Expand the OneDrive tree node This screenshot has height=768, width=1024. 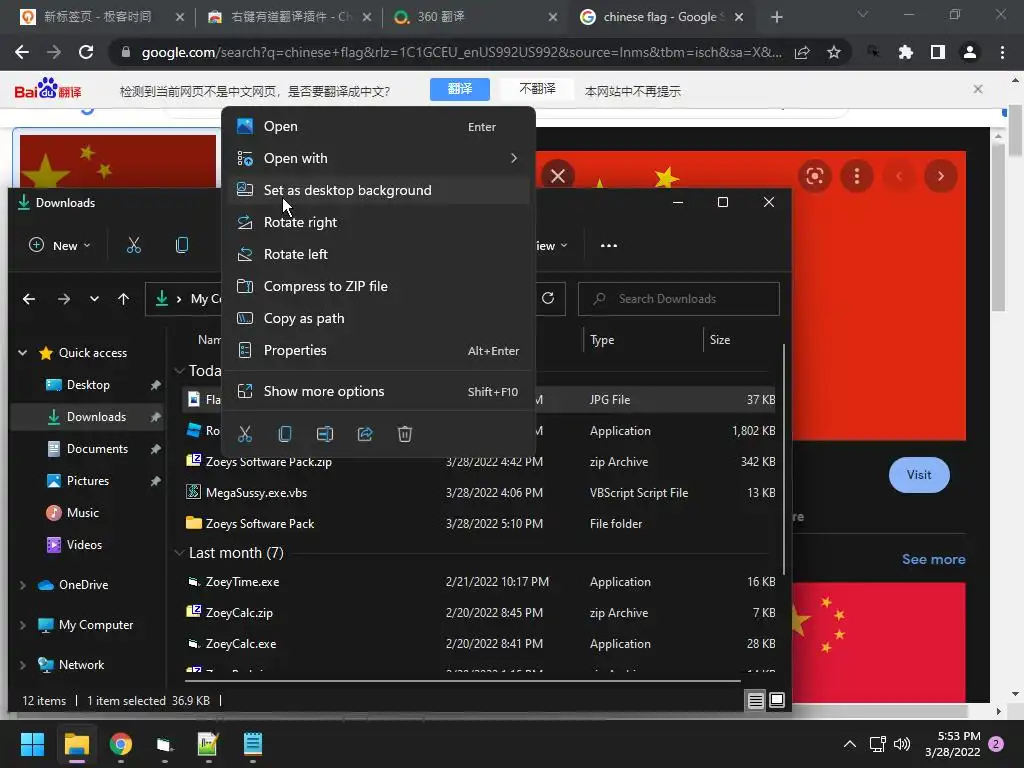(x=22, y=585)
